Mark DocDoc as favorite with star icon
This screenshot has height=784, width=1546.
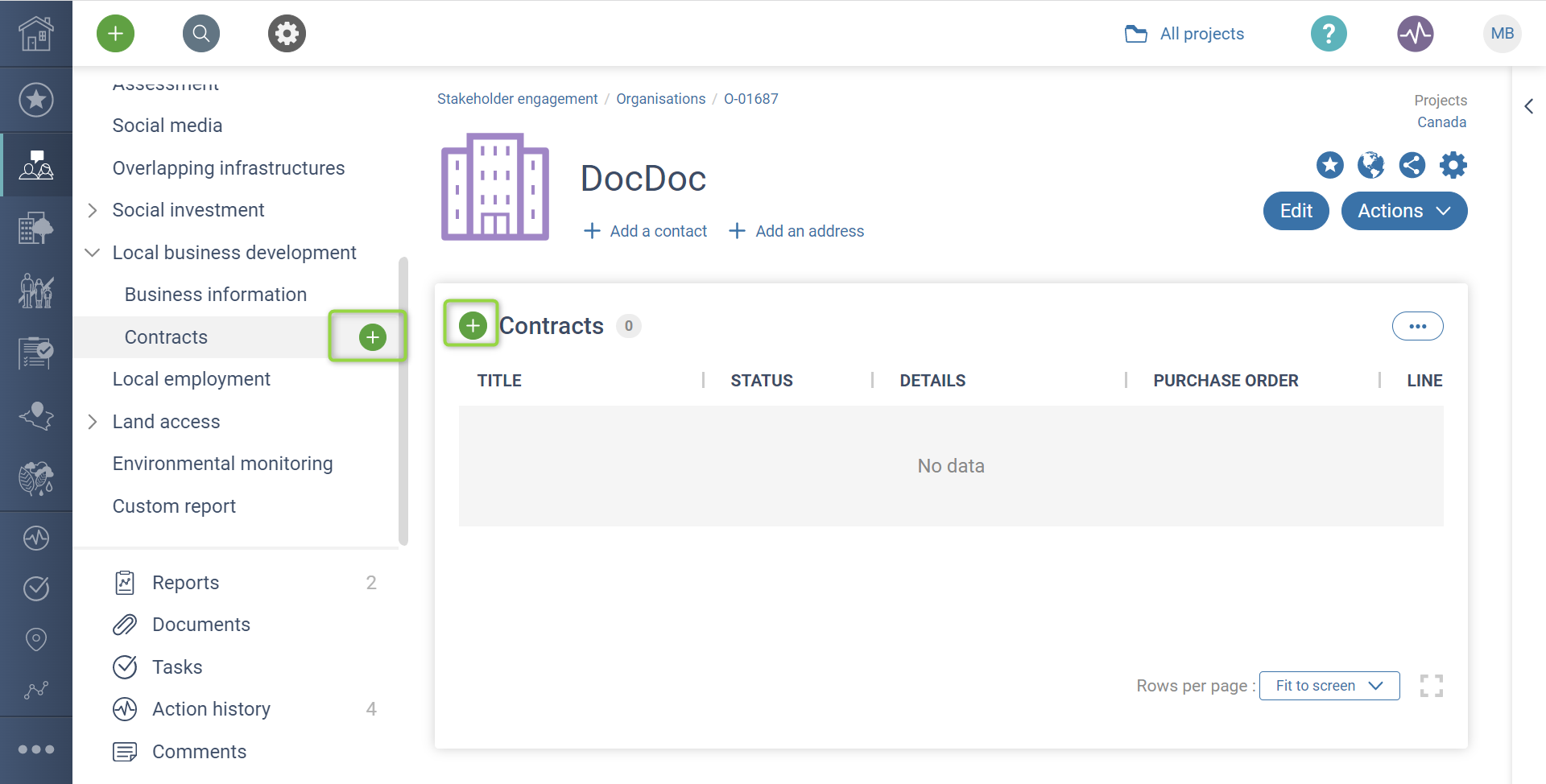(1329, 165)
